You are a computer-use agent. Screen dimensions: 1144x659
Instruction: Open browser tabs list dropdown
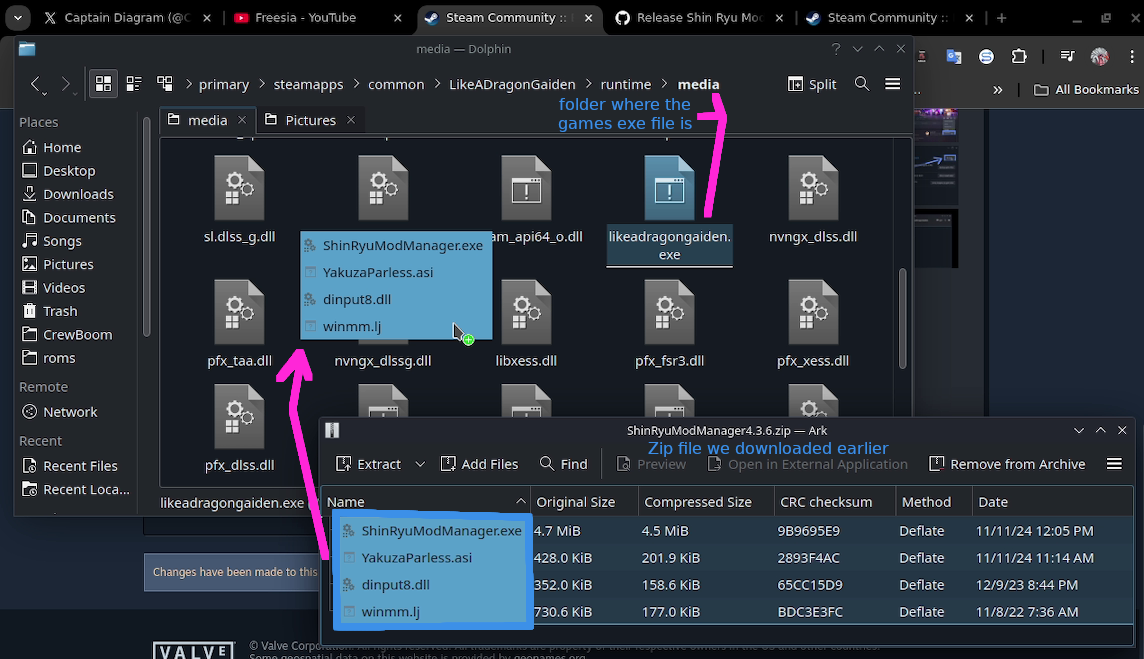18,18
